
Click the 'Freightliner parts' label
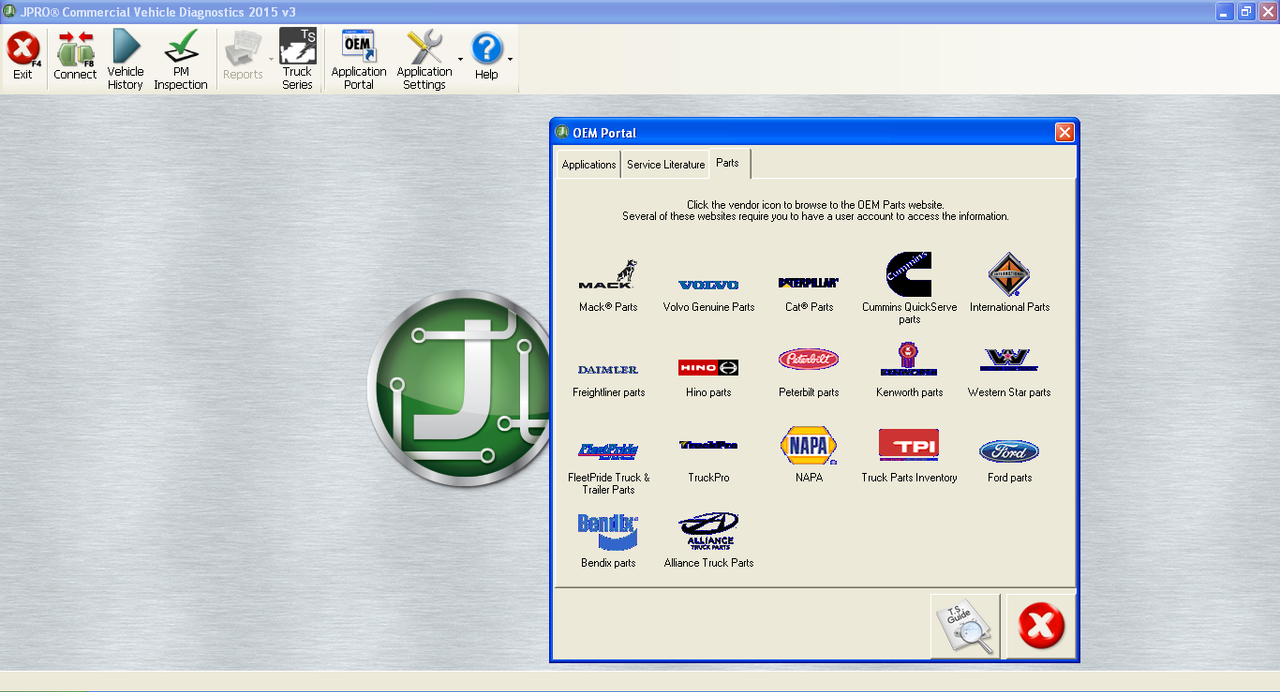coord(608,393)
